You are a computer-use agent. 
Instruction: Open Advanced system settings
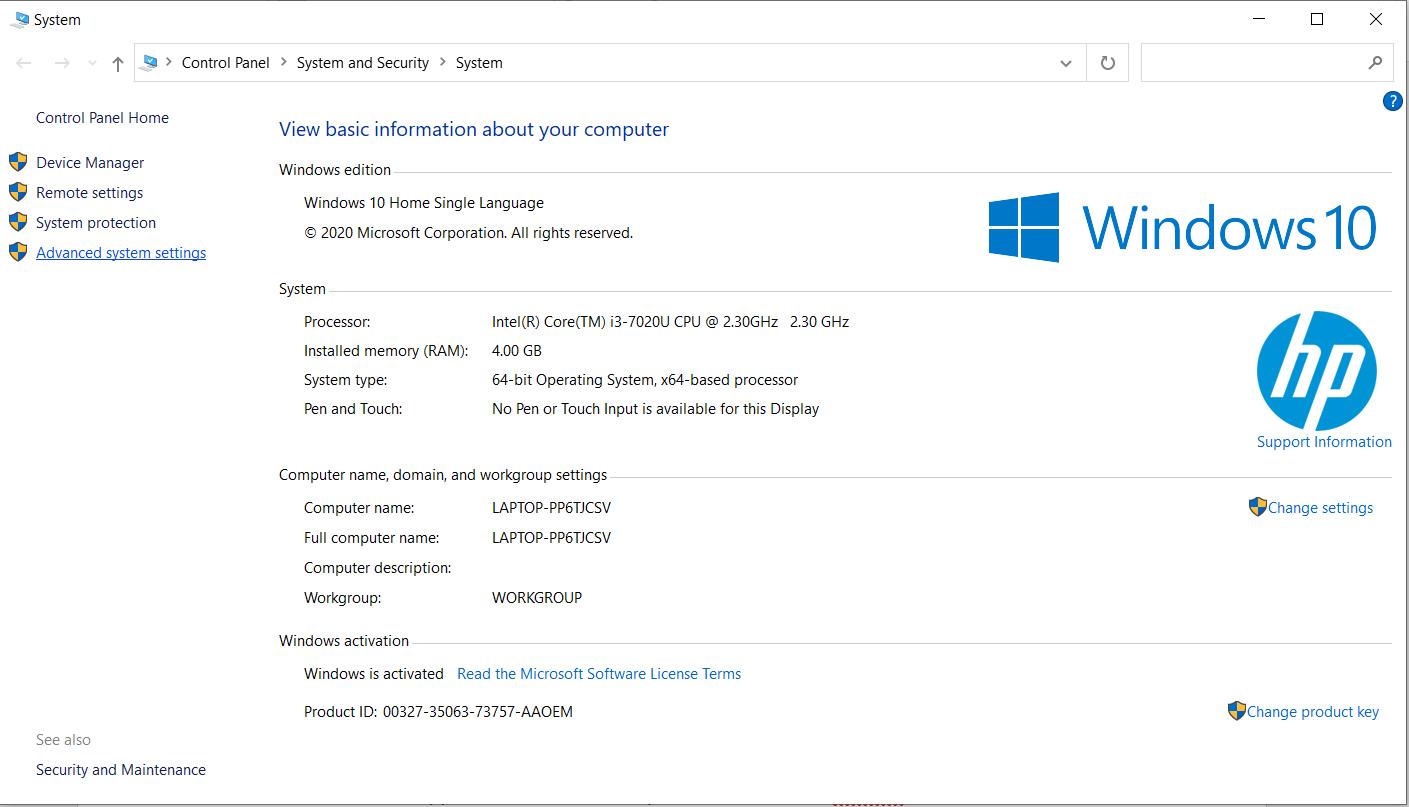(121, 253)
